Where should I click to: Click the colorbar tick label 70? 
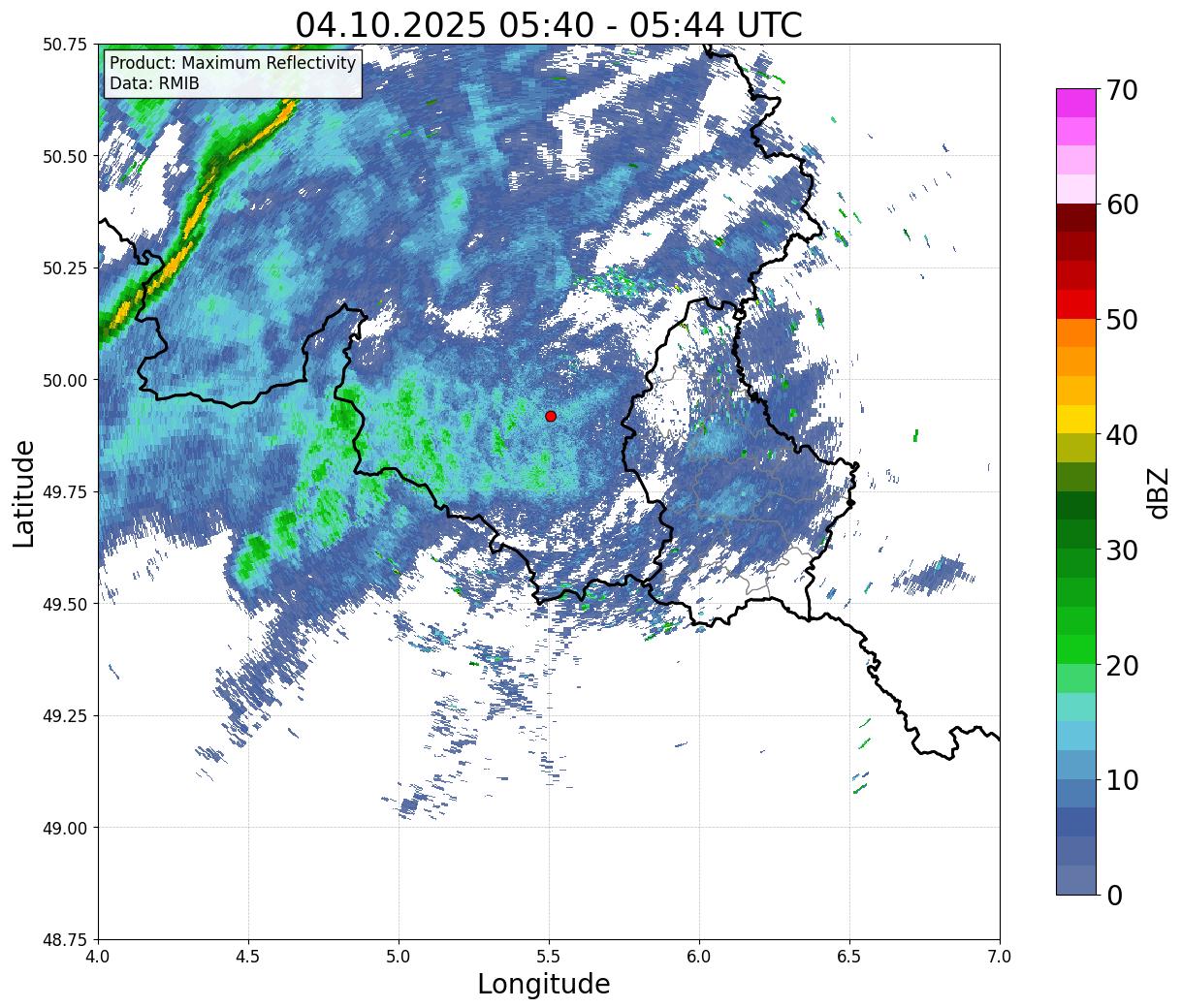point(1122,89)
